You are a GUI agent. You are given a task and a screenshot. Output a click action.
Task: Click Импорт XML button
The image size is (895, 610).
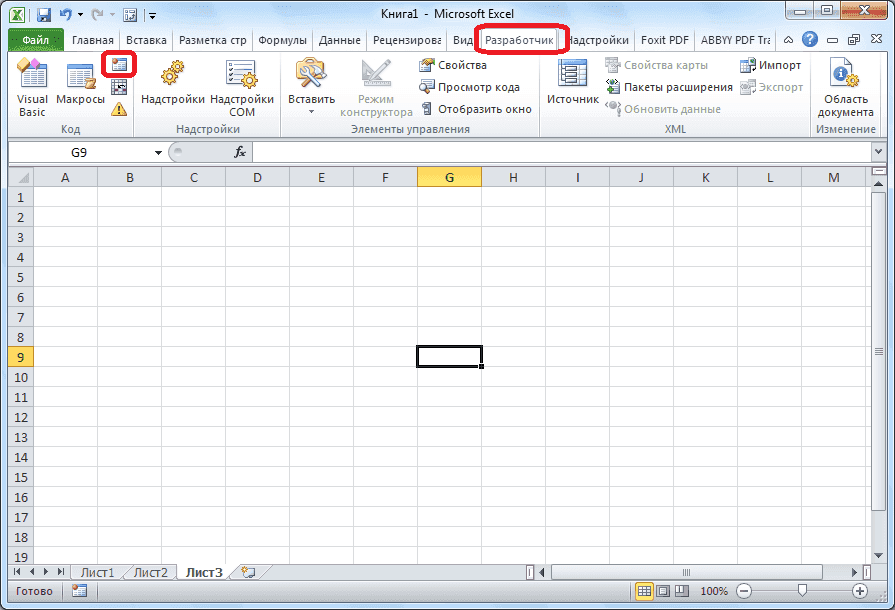[x=771, y=65]
